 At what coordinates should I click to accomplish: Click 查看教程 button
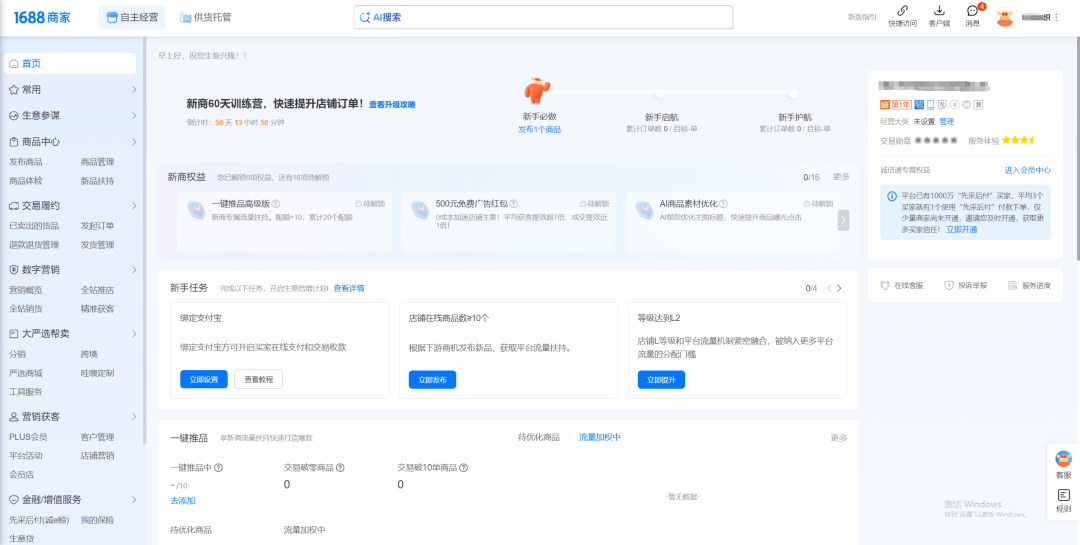[258, 380]
